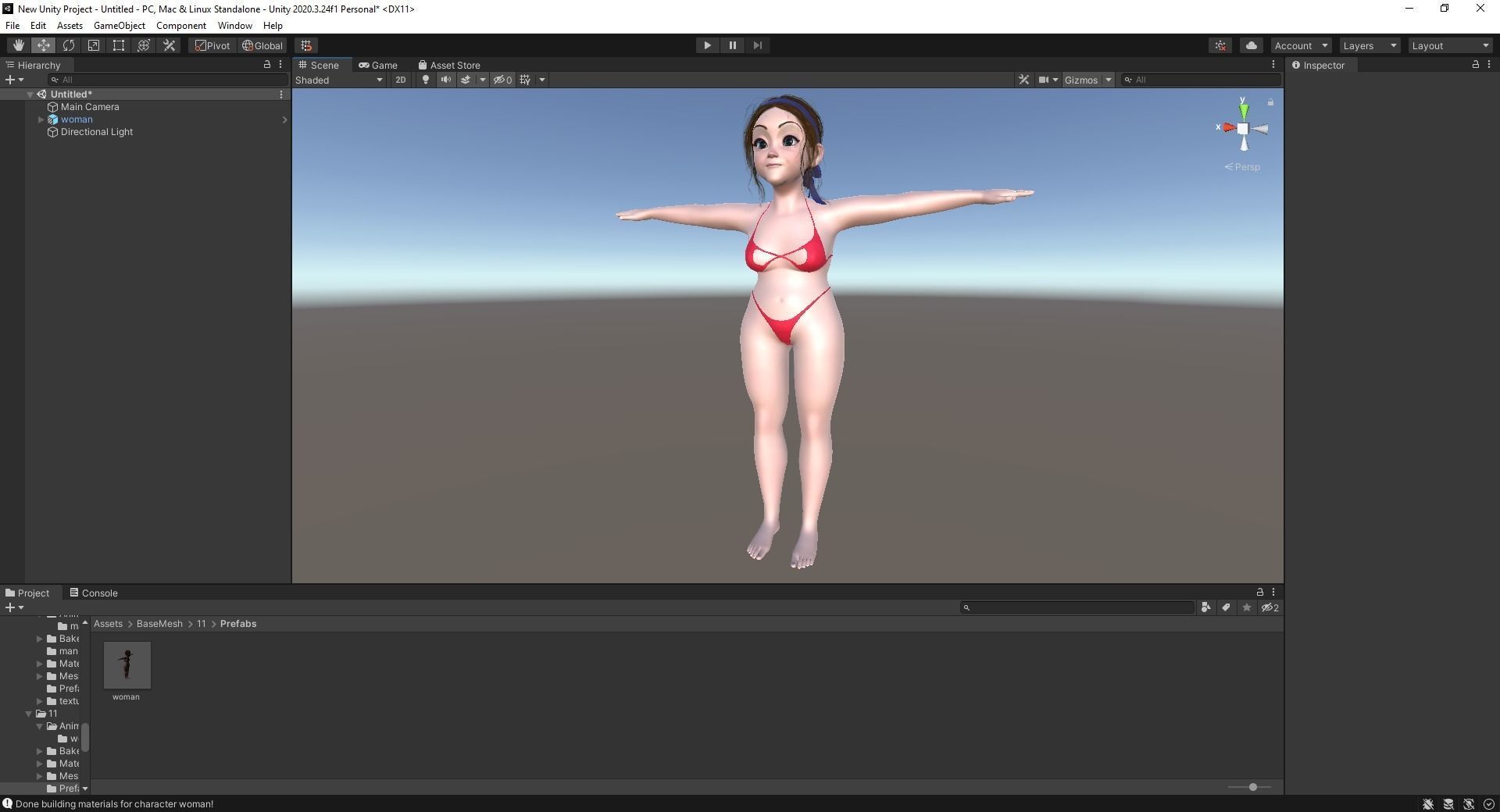Image resolution: width=1500 pixels, height=812 pixels.
Task: Toggle scene lighting on or off
Action: click(x=425, y=80)
